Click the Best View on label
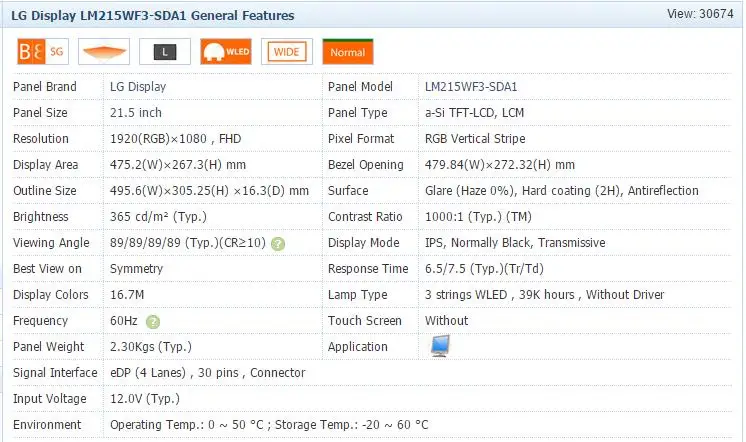The width and height of the screenshot is (746, 442). point(47,269)
